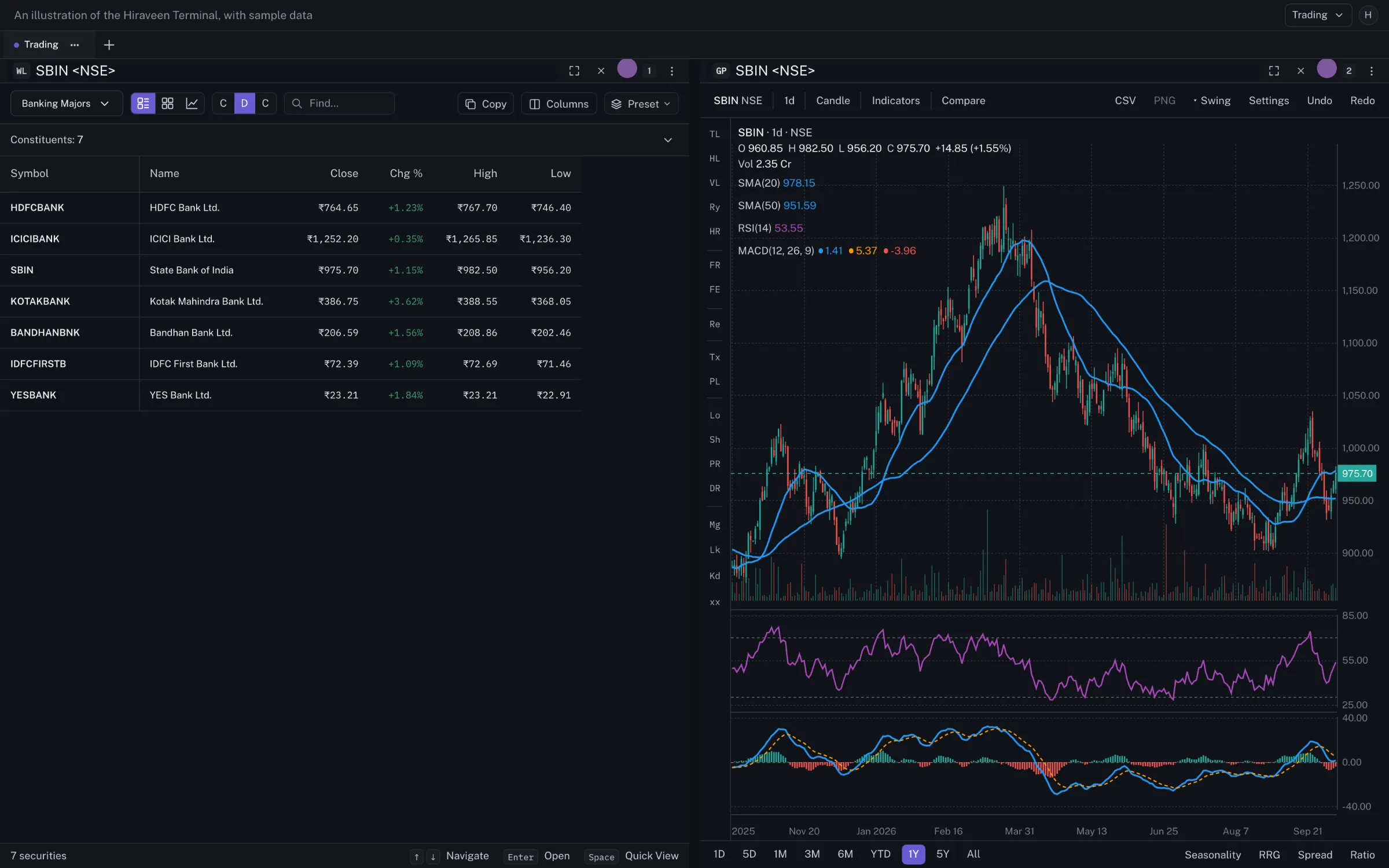Open the 1d interval selector
Screen dimensions: 1389x868
789,101
